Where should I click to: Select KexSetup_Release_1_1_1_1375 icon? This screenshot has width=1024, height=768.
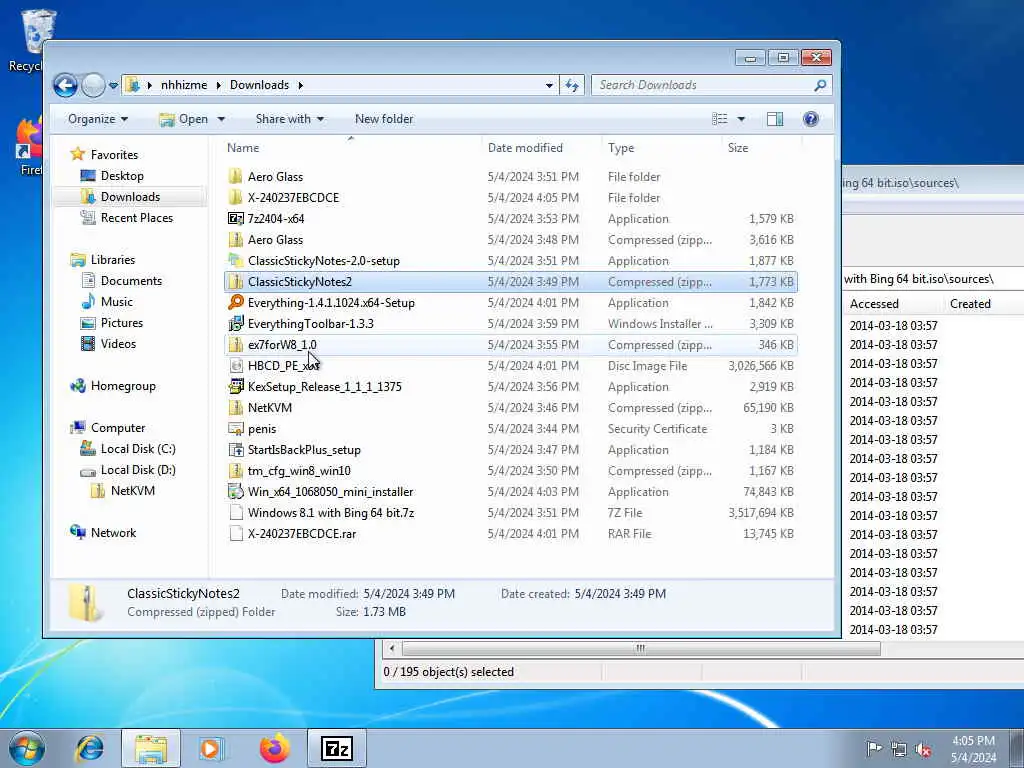(x=236, y=387)
